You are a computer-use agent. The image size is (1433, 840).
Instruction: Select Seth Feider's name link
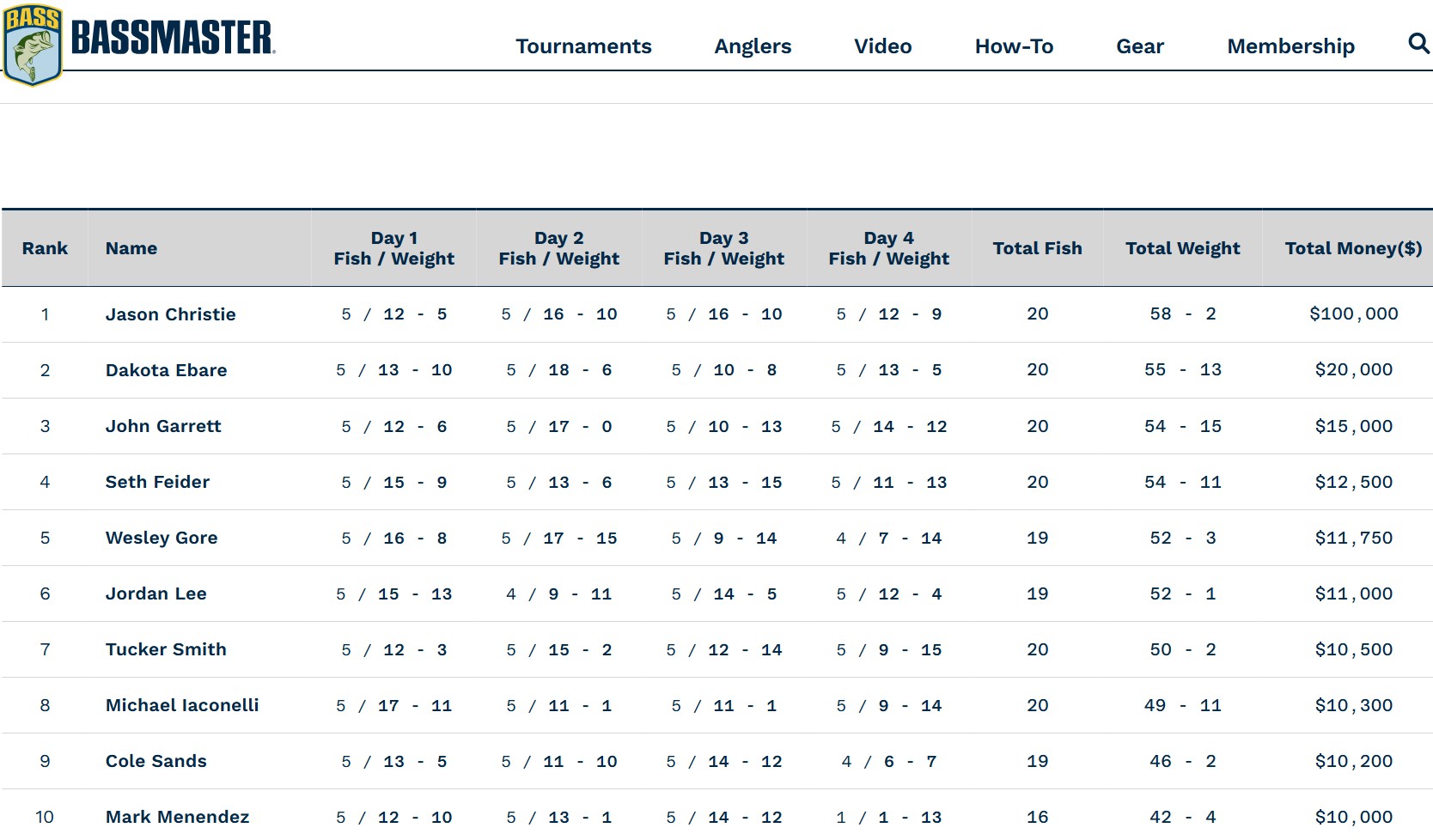pos(157,482)
